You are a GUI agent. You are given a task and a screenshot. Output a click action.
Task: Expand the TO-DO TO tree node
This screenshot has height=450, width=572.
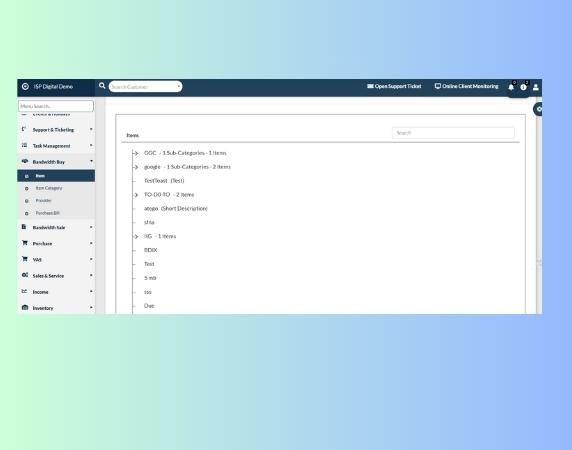point(136,195)
